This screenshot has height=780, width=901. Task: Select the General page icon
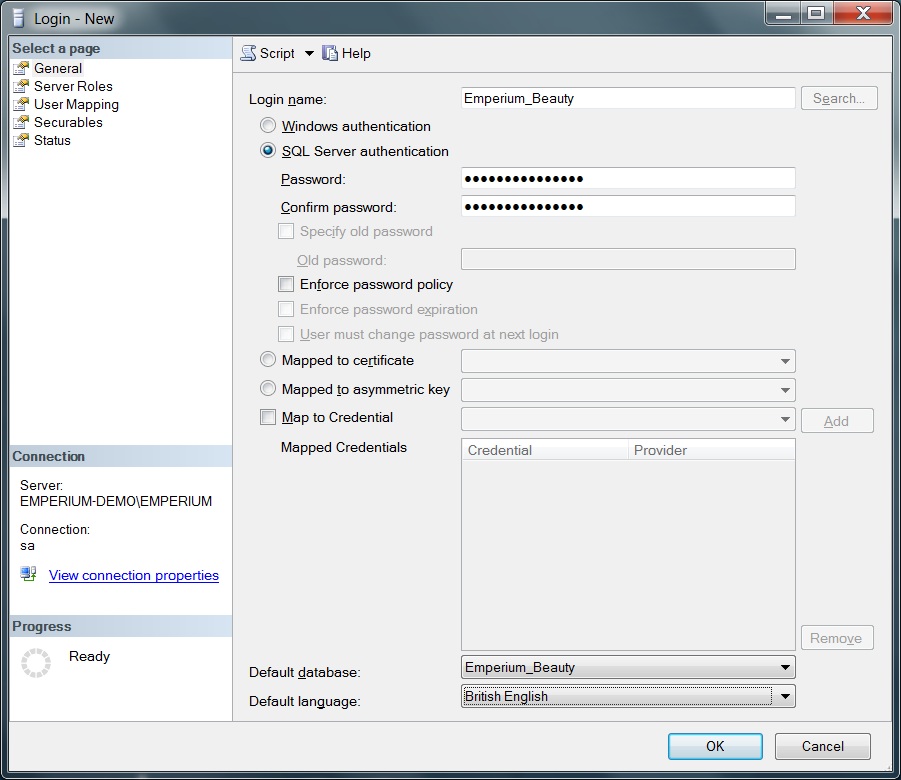click(x=21, y=68)
